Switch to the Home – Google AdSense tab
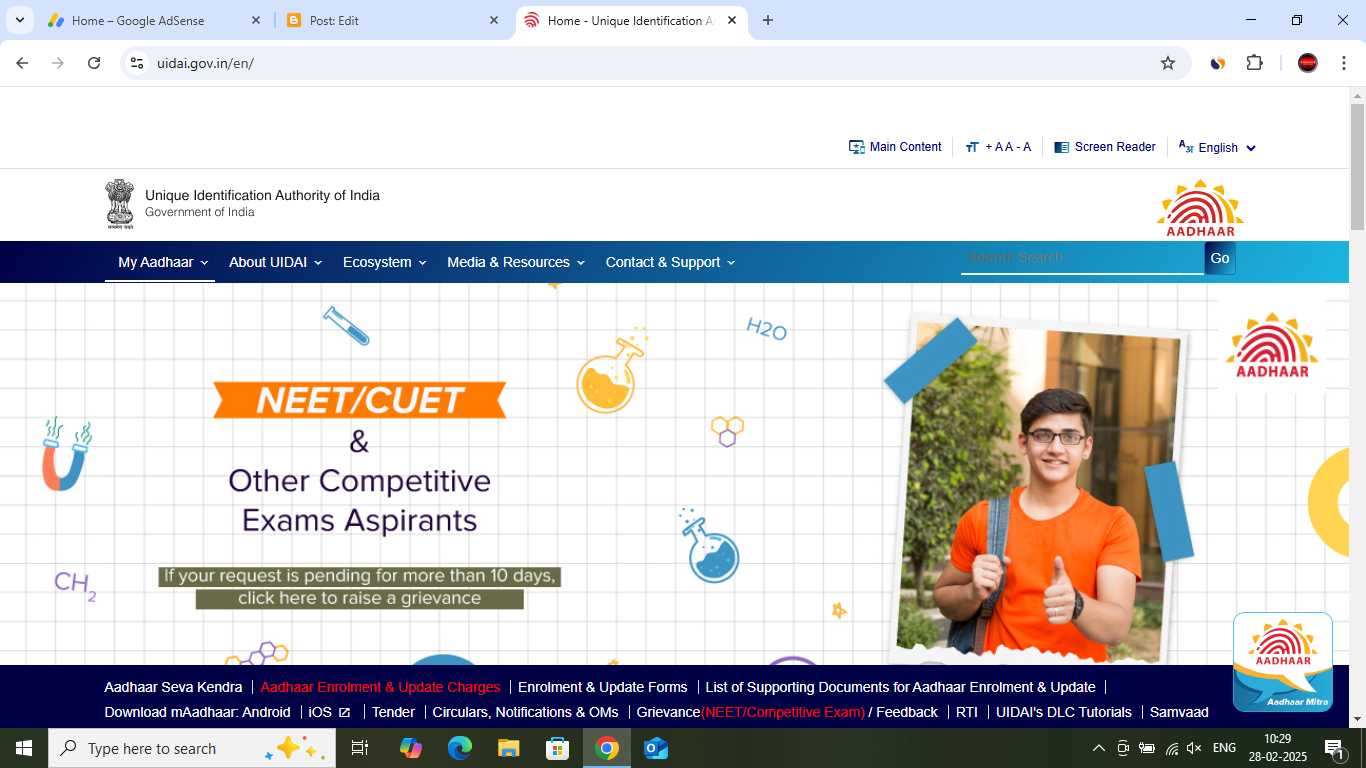The width and height of the screenshot is (1366, 768). [153, 20]
